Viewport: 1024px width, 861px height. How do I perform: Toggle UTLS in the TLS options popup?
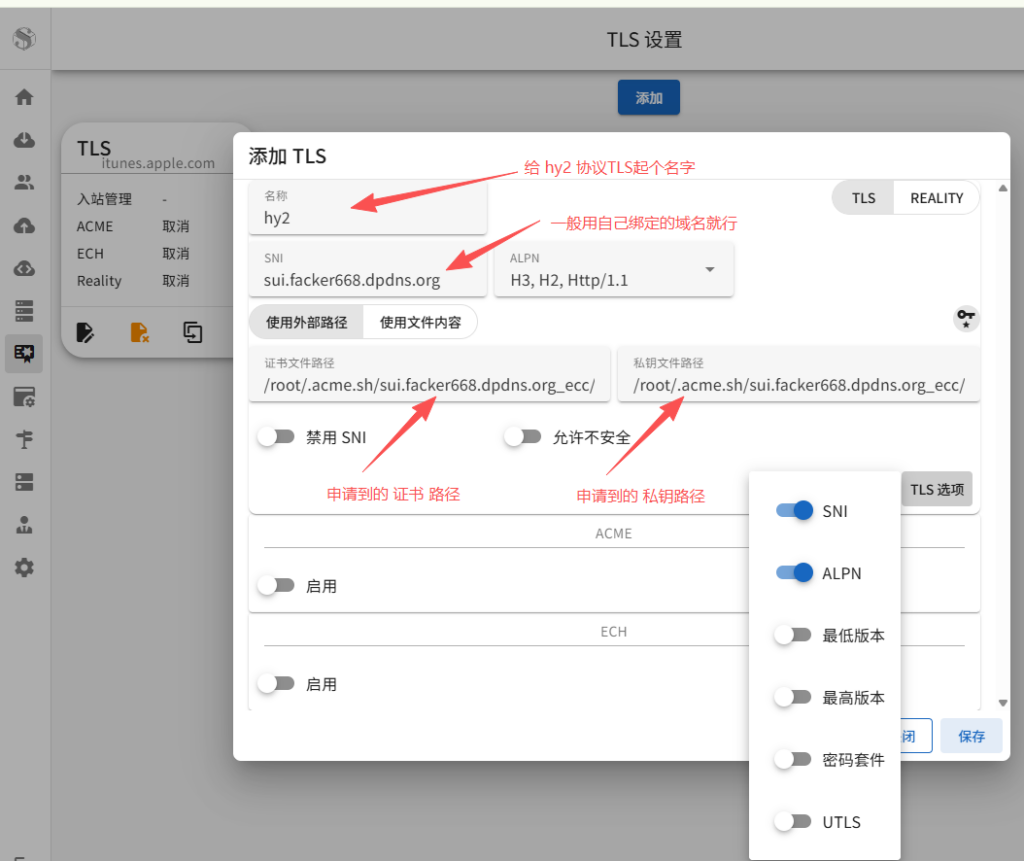pyautogui.click(x=793, y=821)
